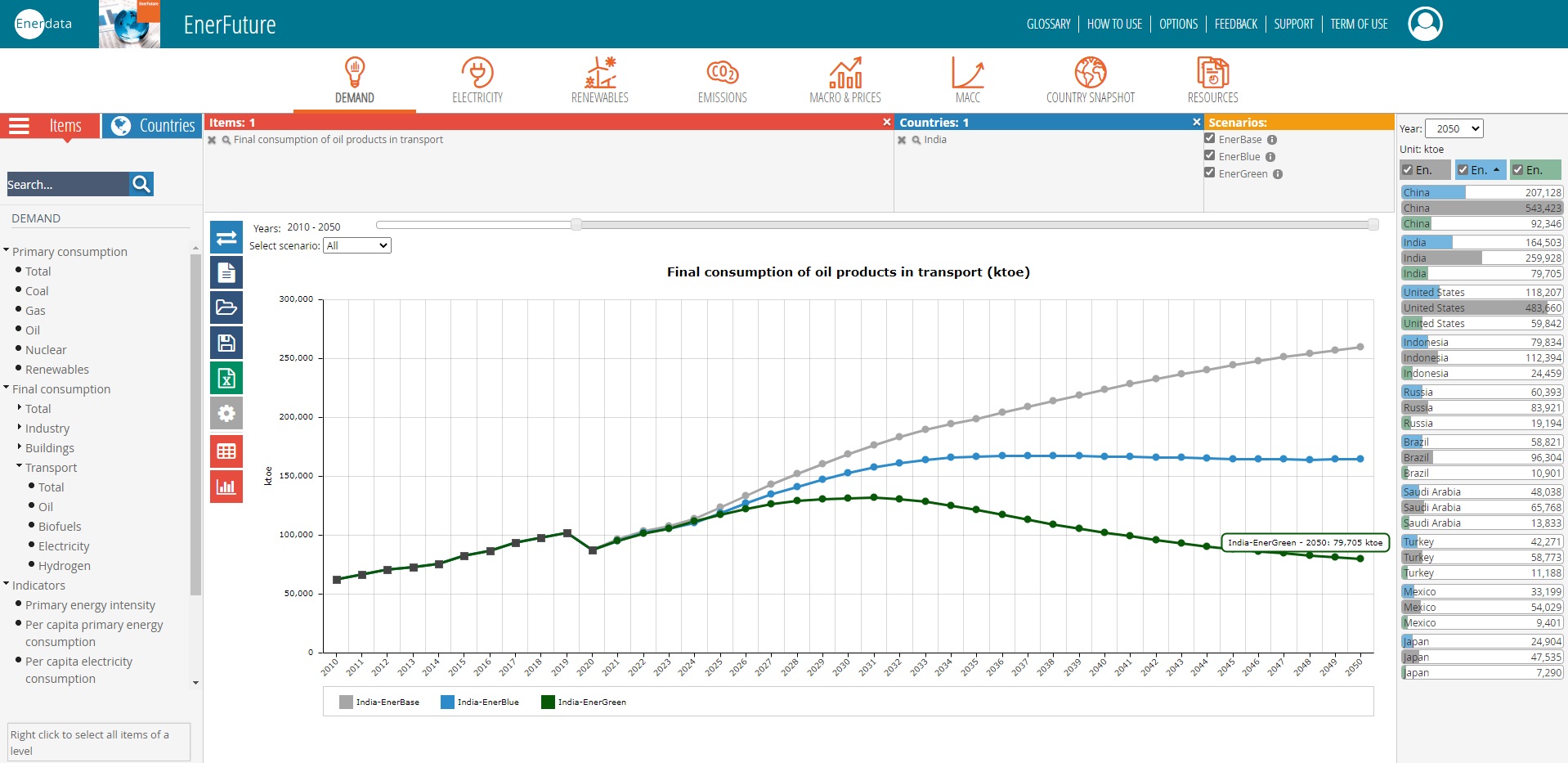The width and height of the screenshot is (1568, 763).
Task: Open the Electricity module tab
Action: (477, 80)
